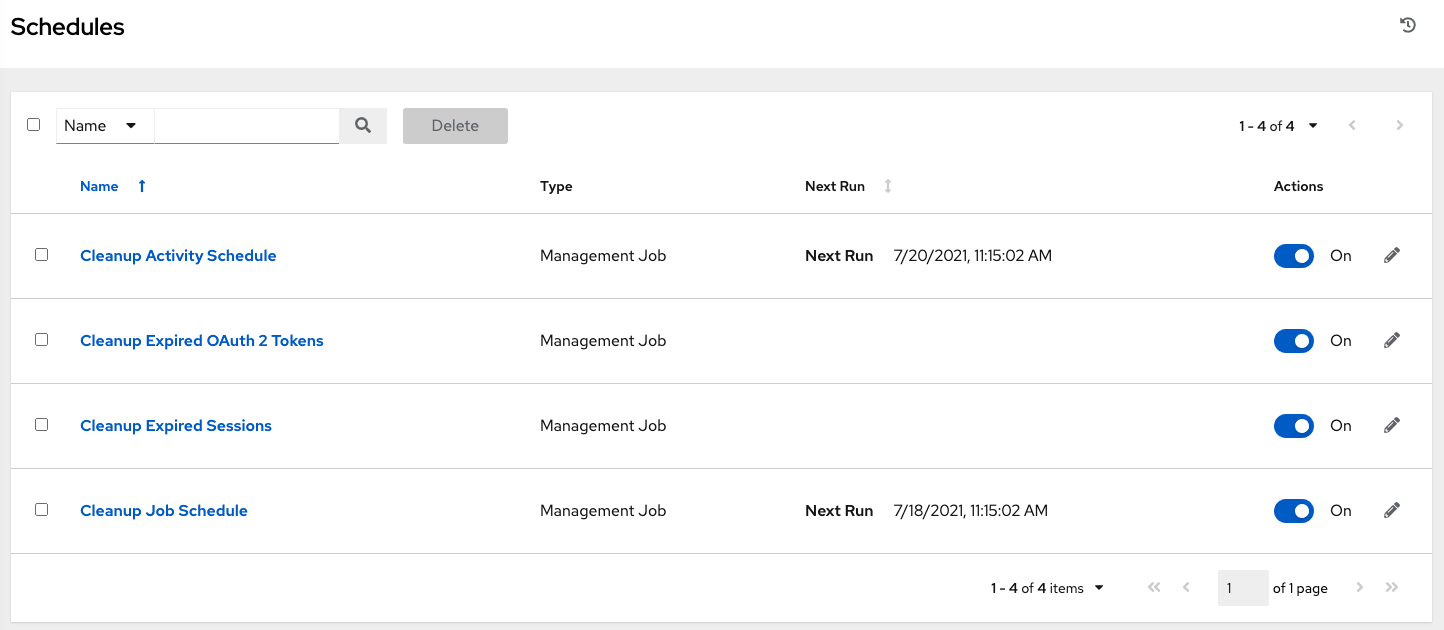Jump to last page with double-chevron icon
The height and width of the screenshot is (630, 1444).
pos(1391,587)
